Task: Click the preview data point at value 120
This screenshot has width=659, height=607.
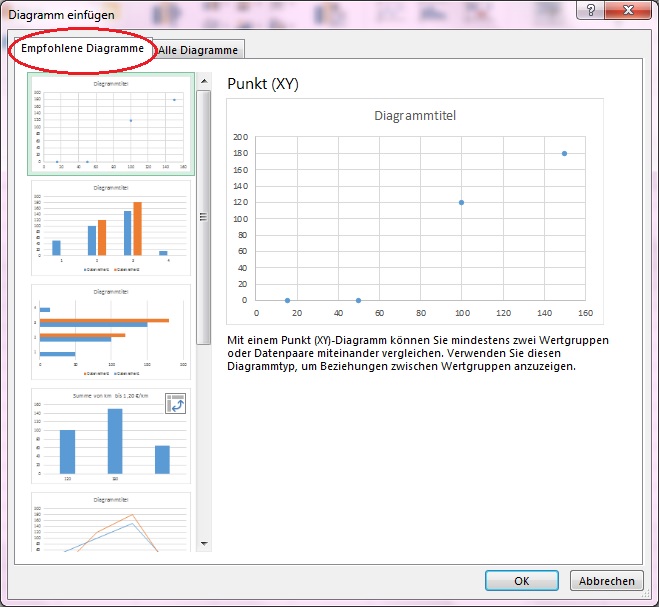Action: (x=461, y=202)
